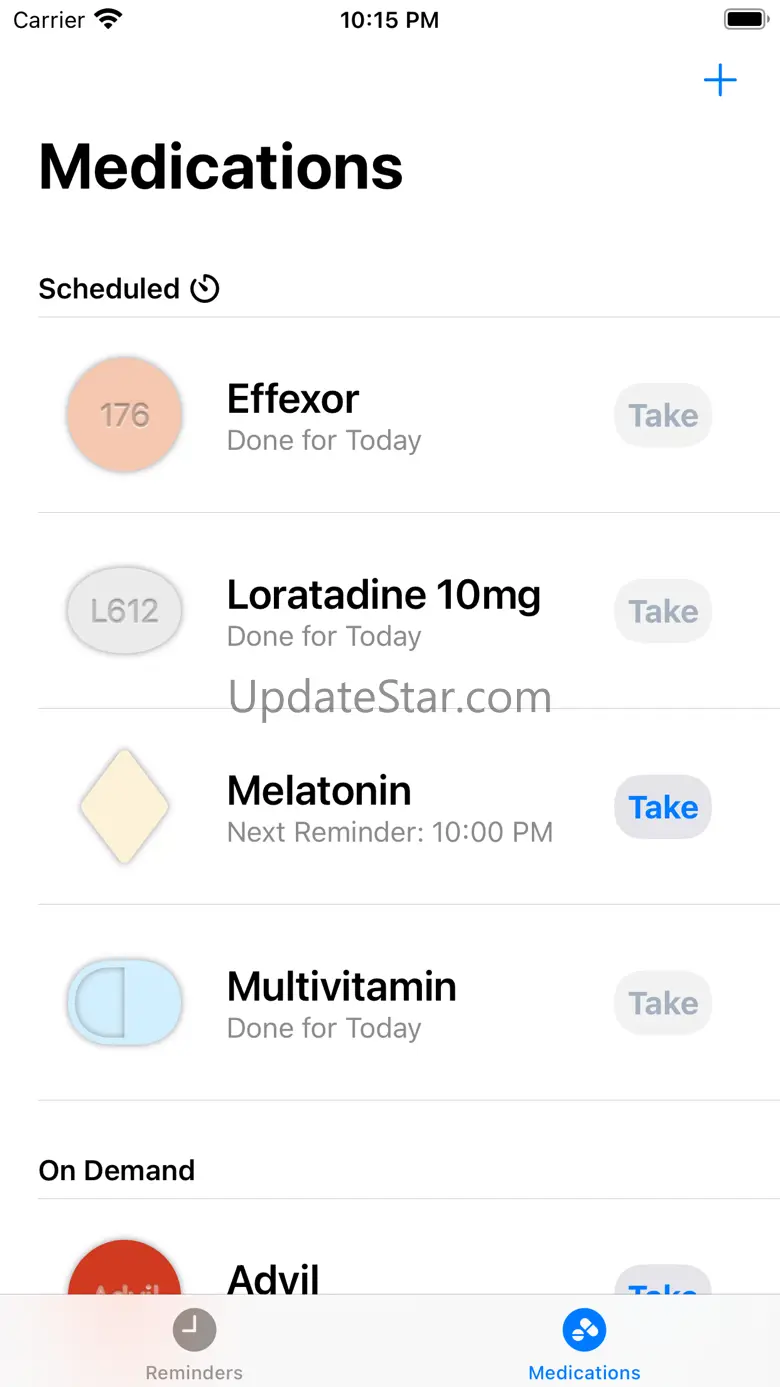Tap the Melatonin diamond pill icon
The image size is (780, 1387).
tap(124, 807)
